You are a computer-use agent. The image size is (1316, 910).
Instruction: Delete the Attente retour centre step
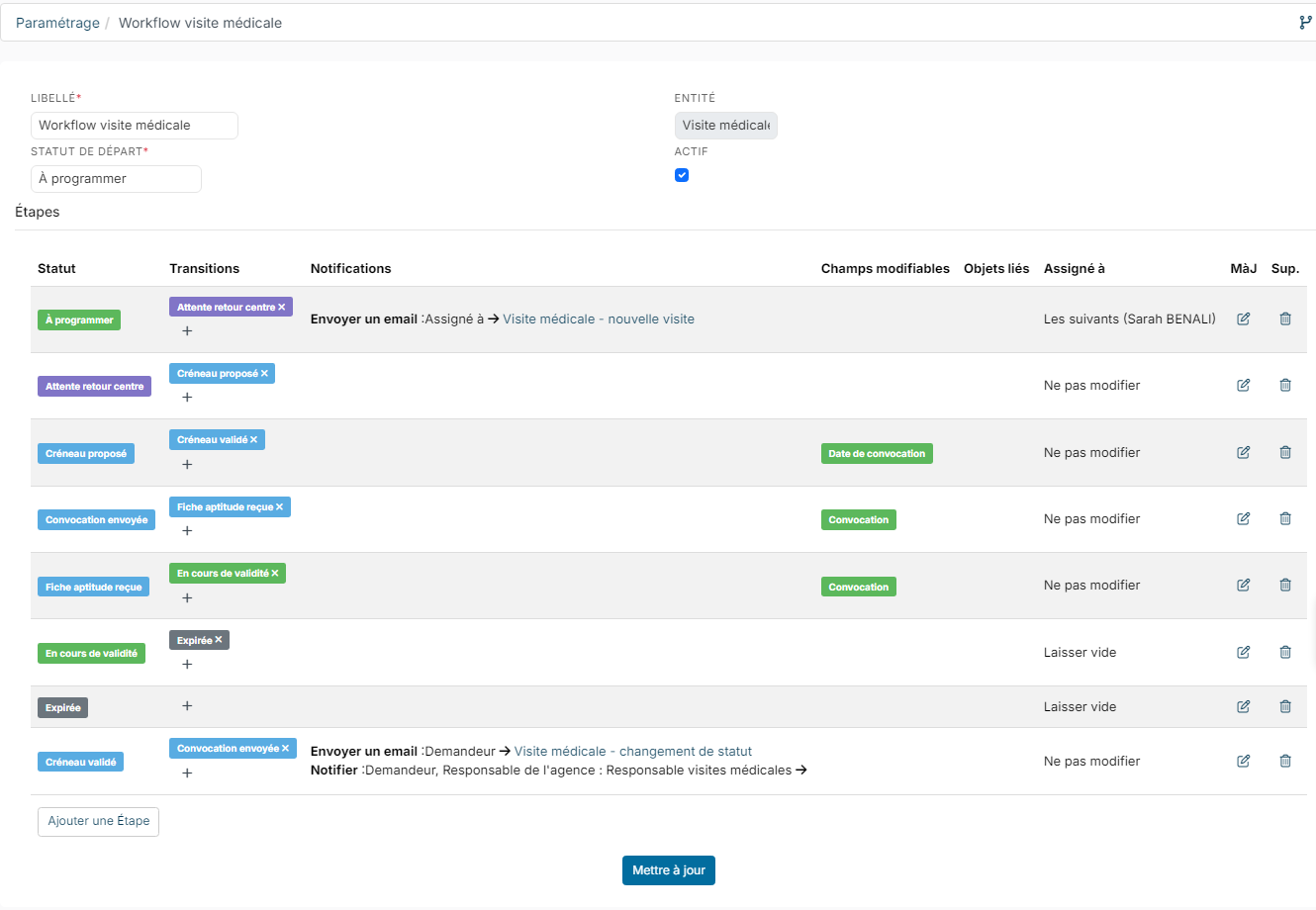pyautogui.click(x=1285, y=385)
